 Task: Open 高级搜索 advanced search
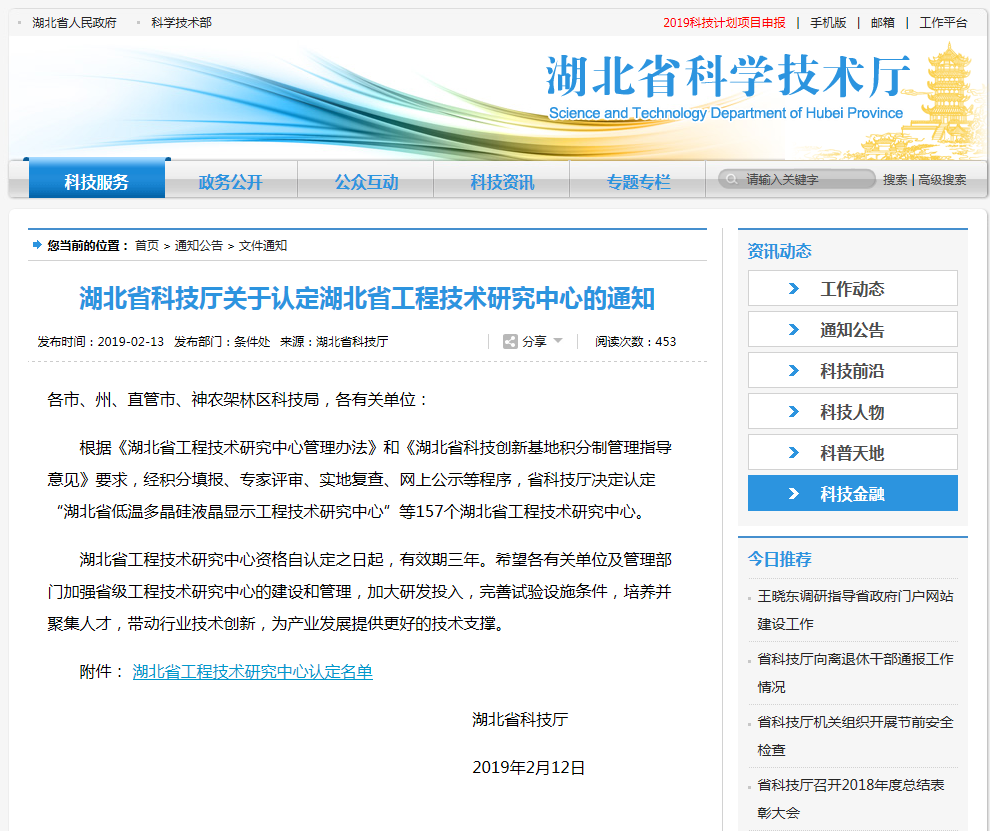pyautogui.click(x=942, y=180)
